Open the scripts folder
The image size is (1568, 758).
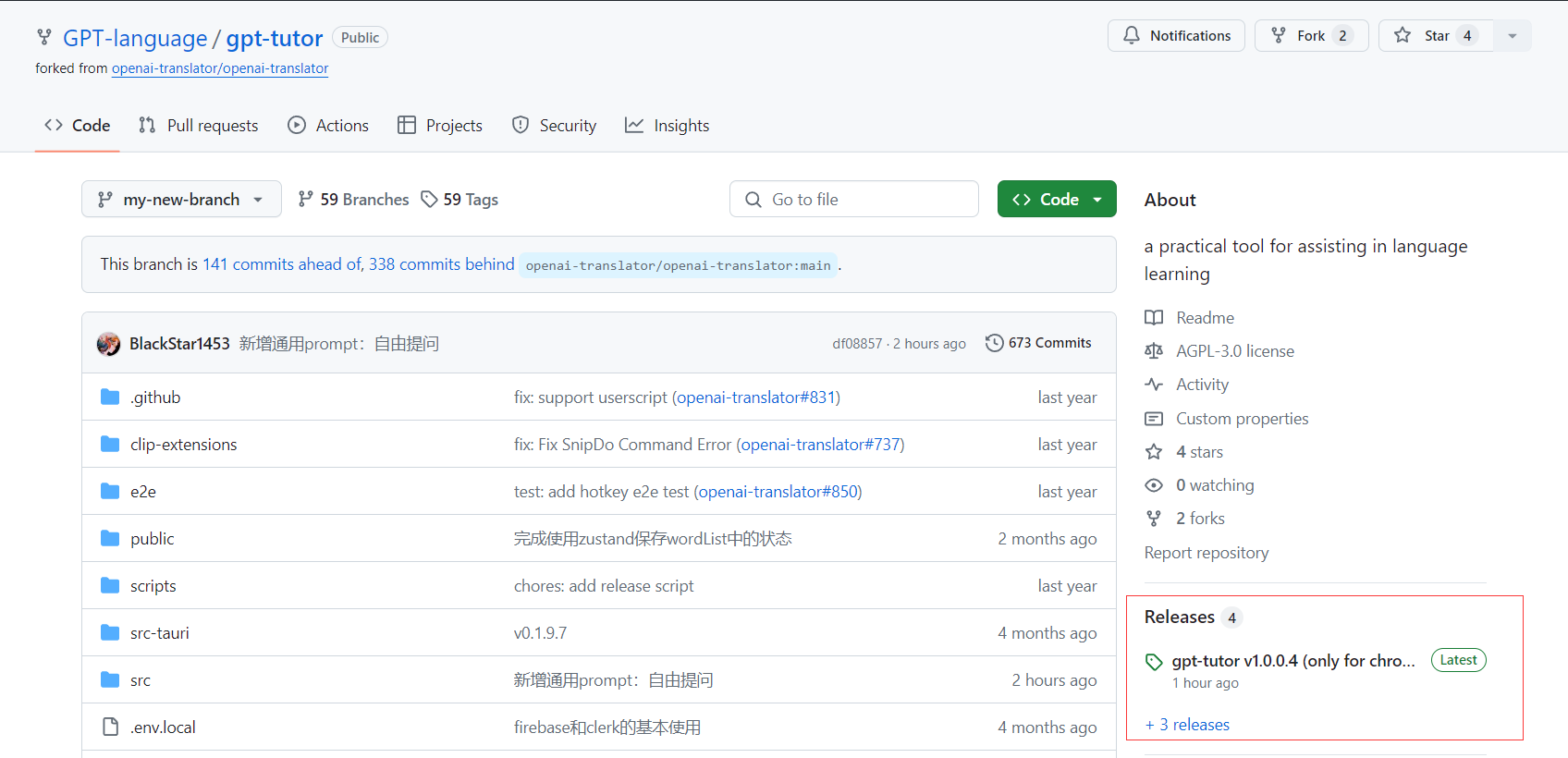click(x=153, y=586)
